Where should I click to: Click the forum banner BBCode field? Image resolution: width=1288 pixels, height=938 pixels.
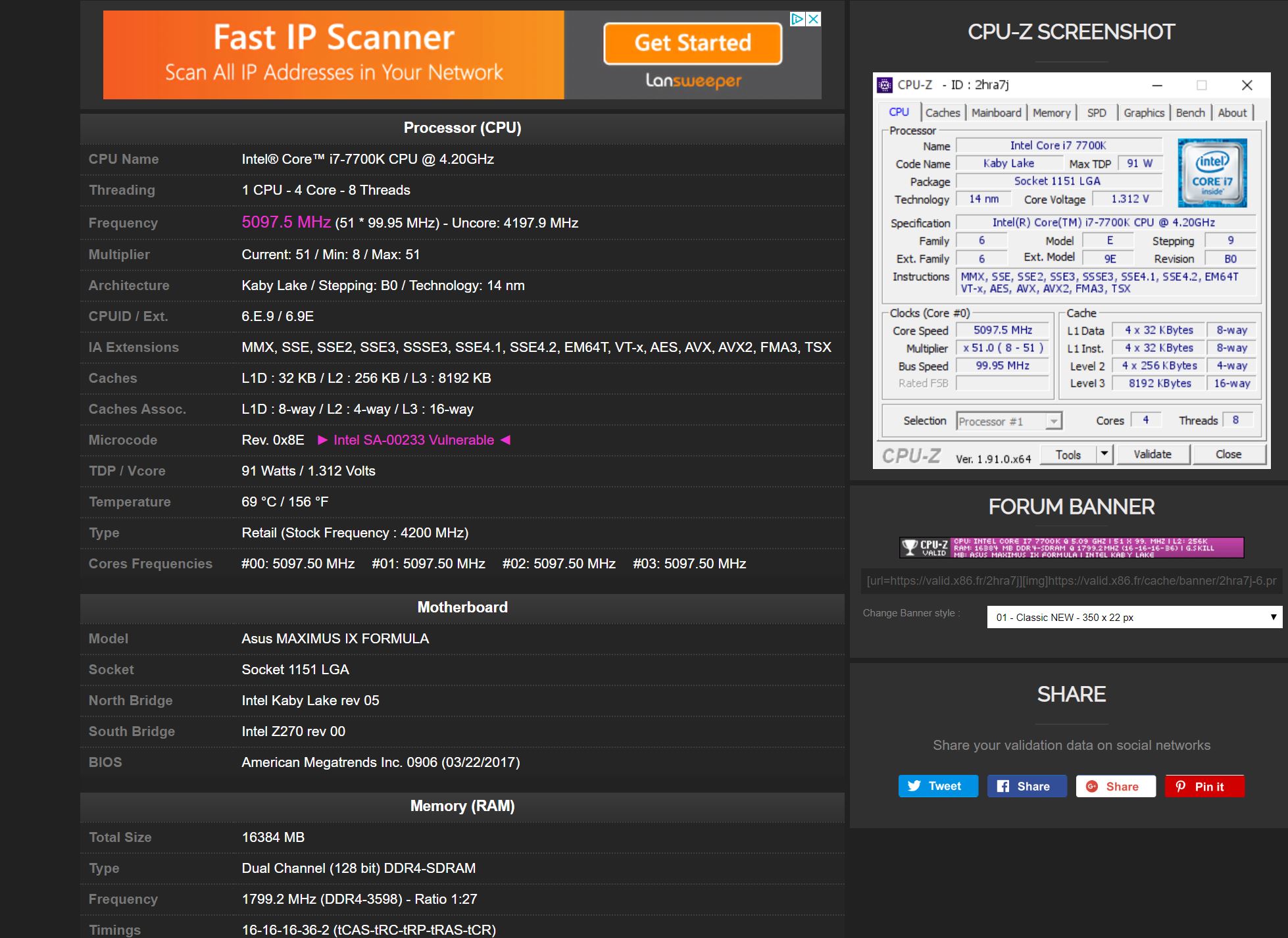tap(1072, 581)
